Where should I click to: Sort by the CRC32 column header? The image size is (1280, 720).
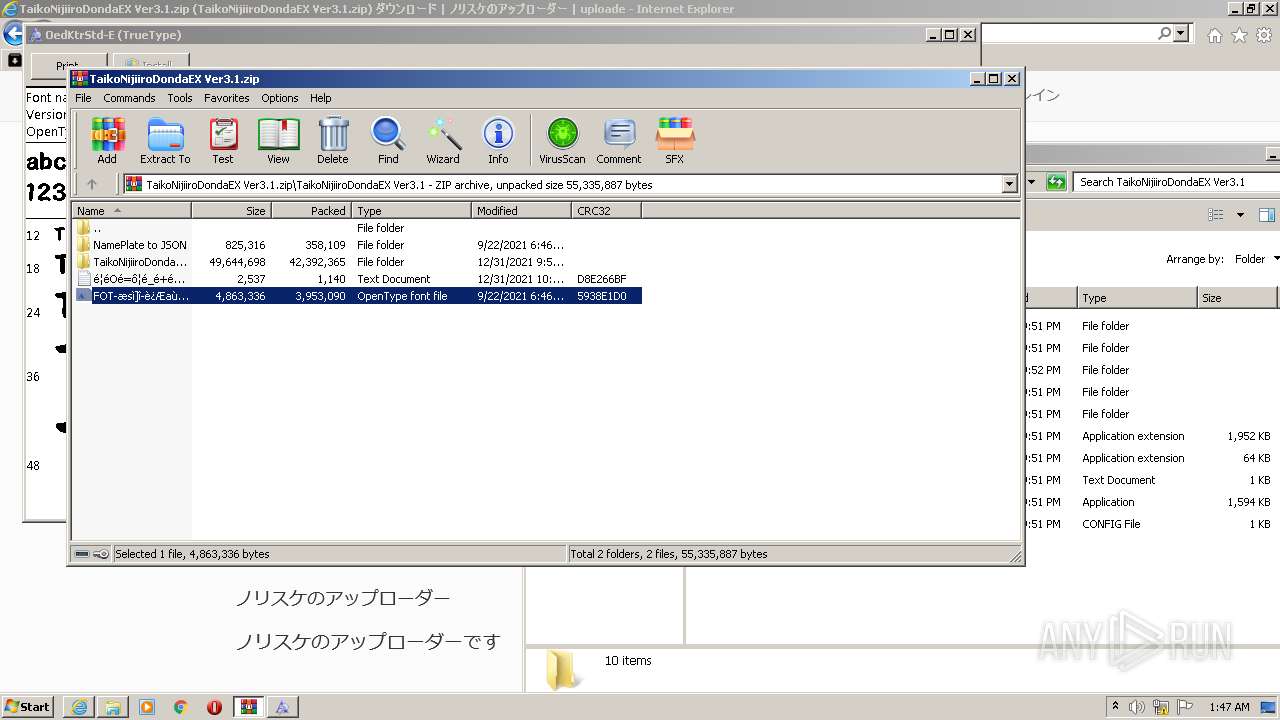[x=606, y=211]
